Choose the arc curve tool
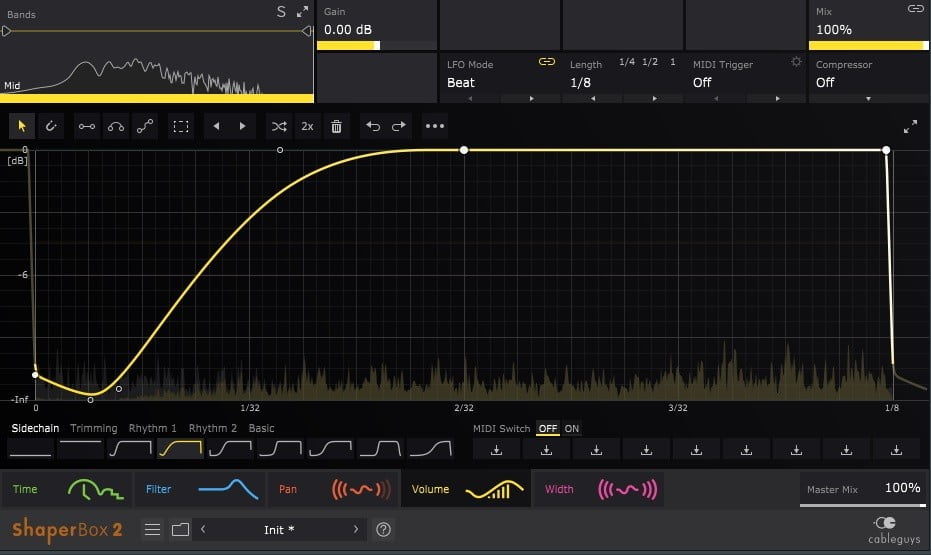The height and width of the screenshot is (555, 931). (116, 126)
